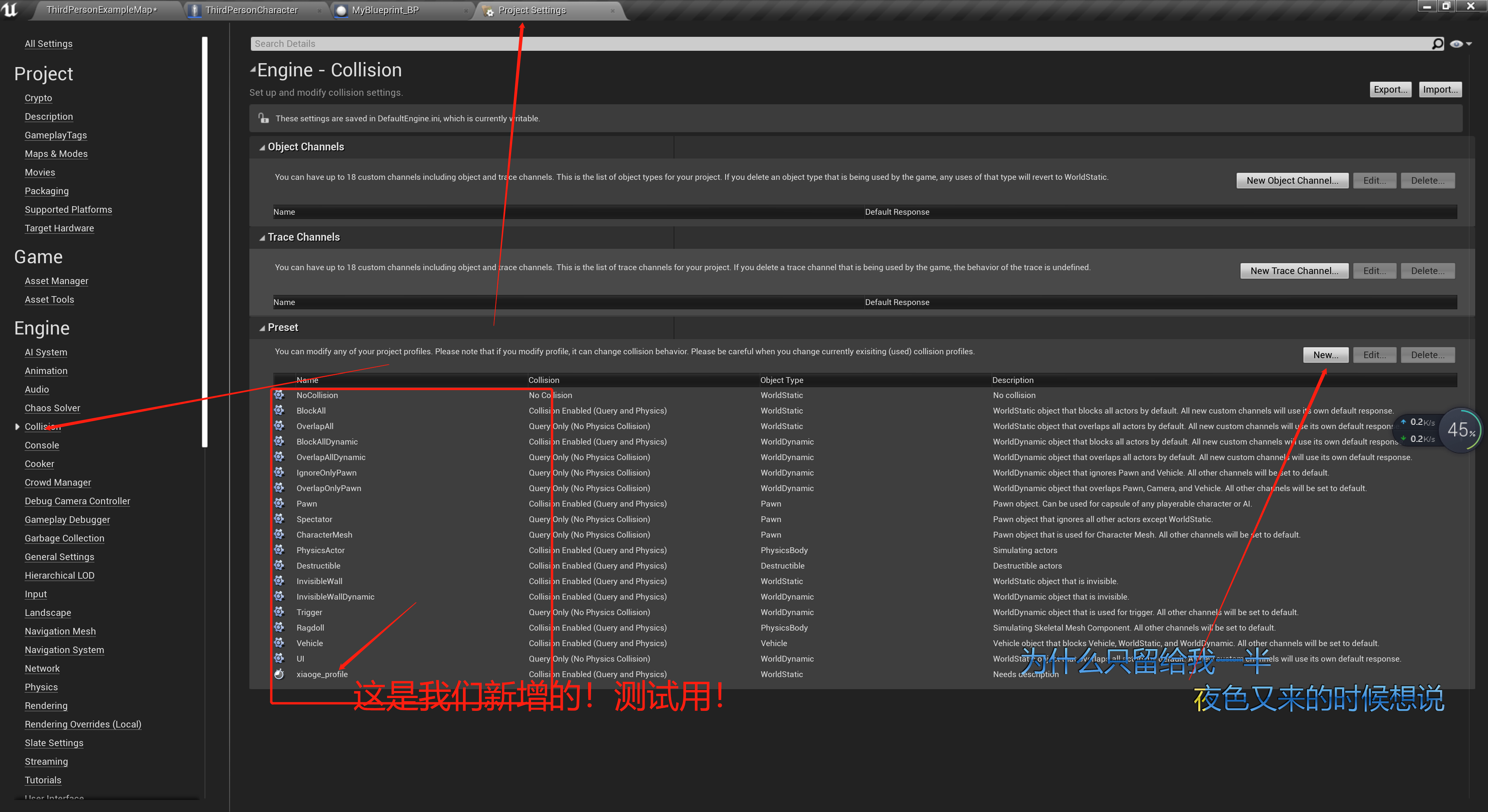
Task: Open Physics settings
Action: [x=41, y=687]
